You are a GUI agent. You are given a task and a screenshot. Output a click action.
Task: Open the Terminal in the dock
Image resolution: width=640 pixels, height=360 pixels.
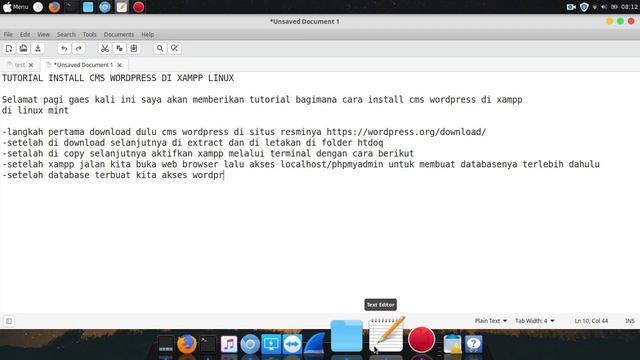click(208, 344)
